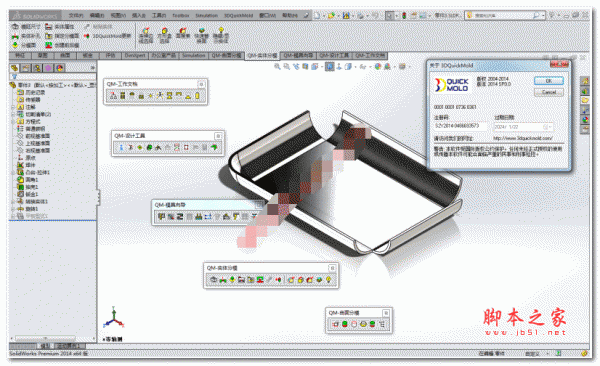The image size is (600, 366).
Task: Click first icon in QM-工作文档 floating toolbar
Action: pyautogui.click(x=113, y=96)
